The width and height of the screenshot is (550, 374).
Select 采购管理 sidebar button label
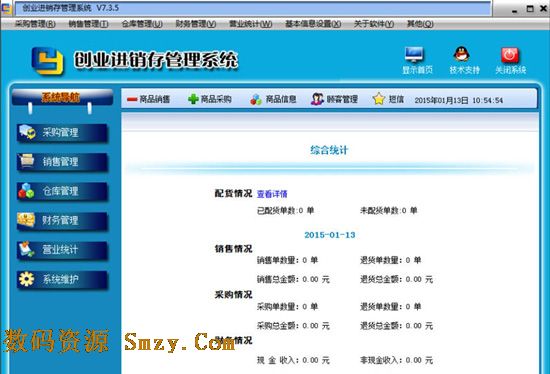tap(60, 133)
